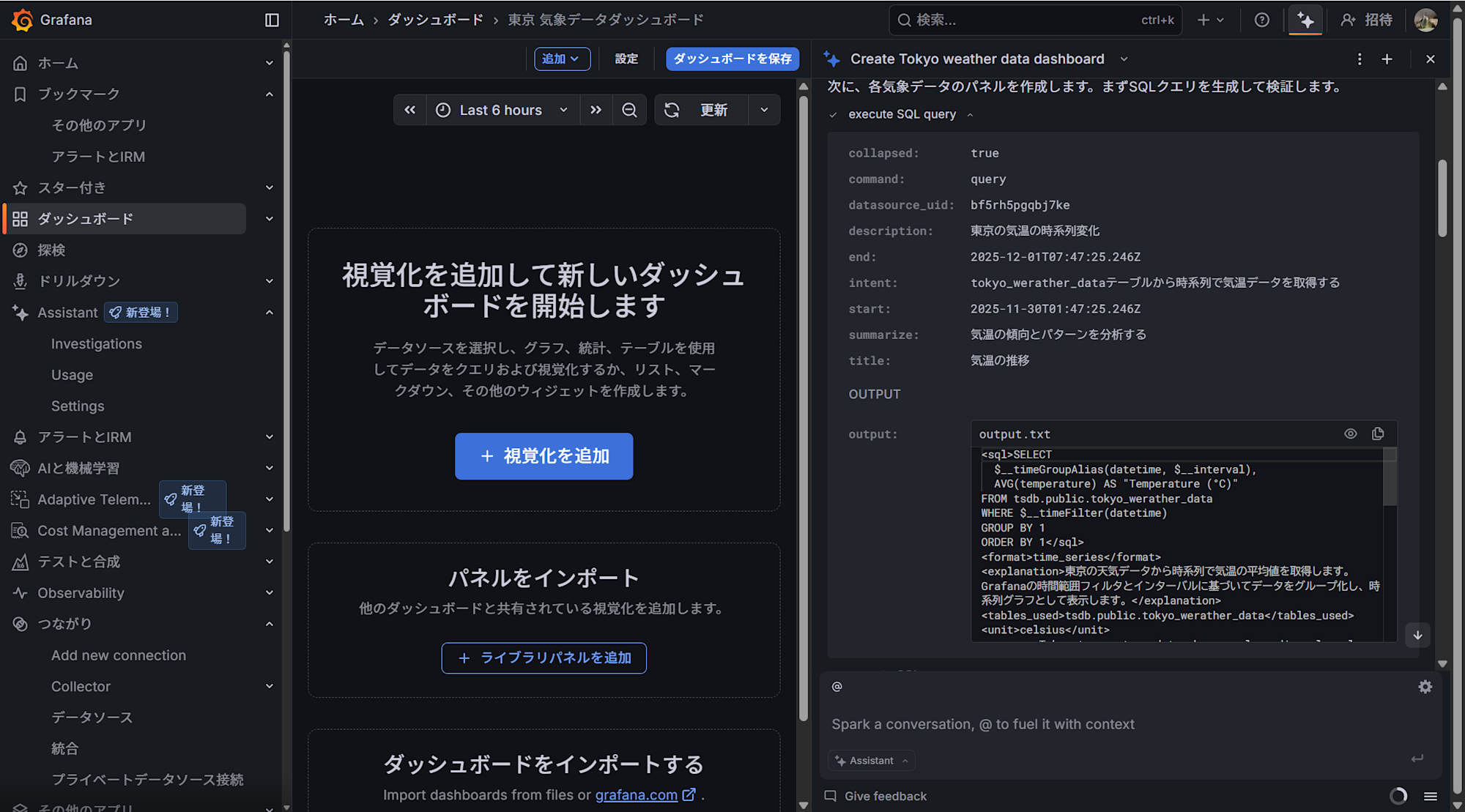Toggle preview of output.txt with eye icon

[1350, 433]
